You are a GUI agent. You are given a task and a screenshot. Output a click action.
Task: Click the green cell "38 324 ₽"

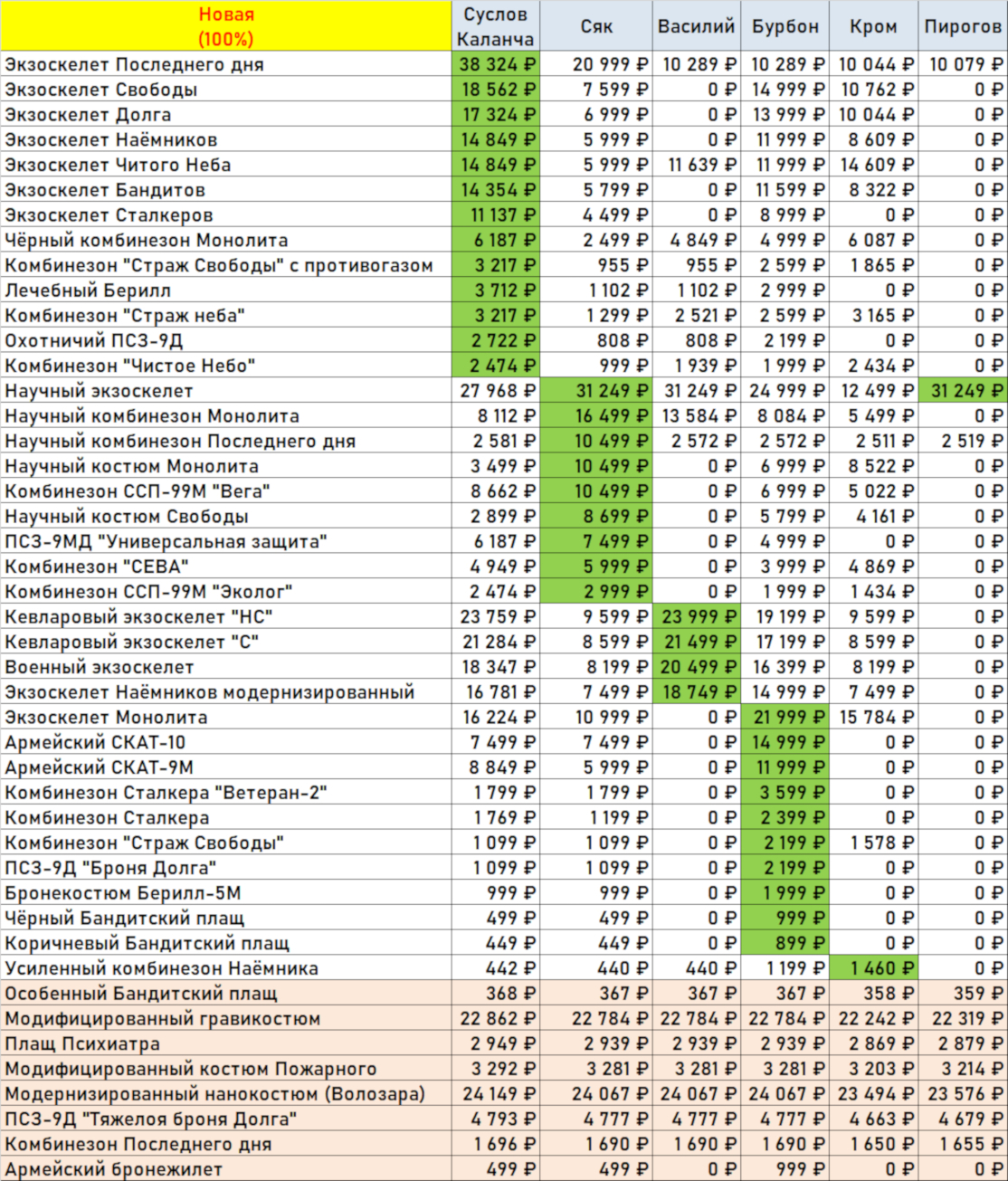point(496,64)
